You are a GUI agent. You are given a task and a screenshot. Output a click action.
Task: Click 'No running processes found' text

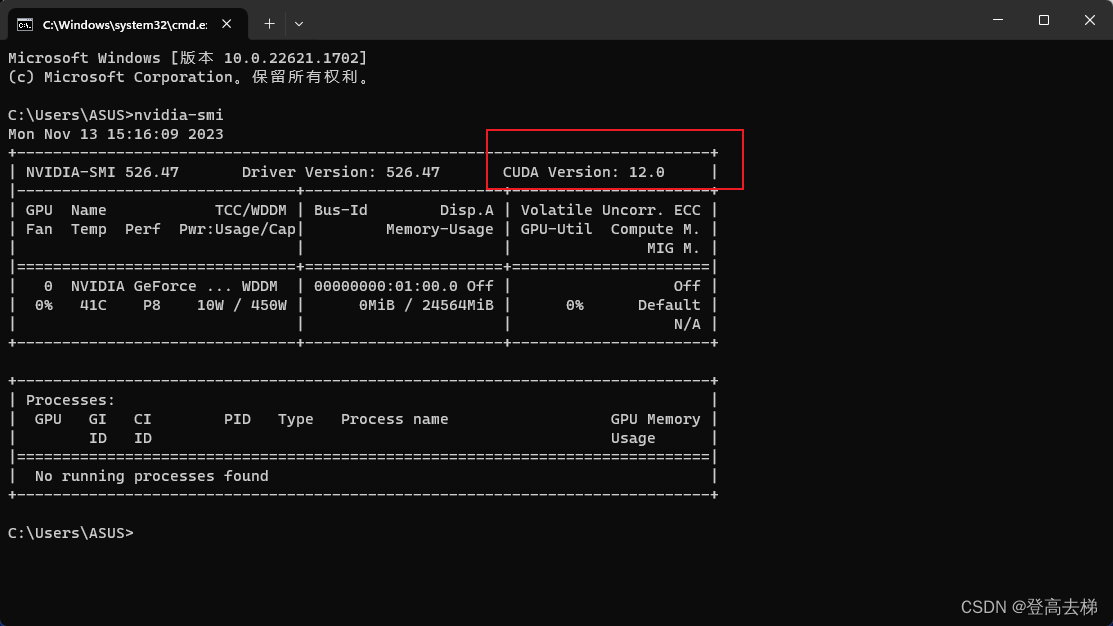[151, 476]
